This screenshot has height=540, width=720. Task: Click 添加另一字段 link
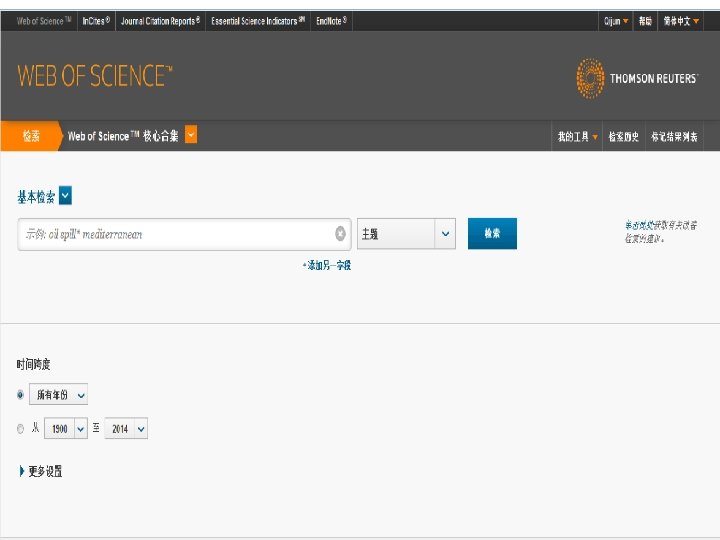click(327, 265)
